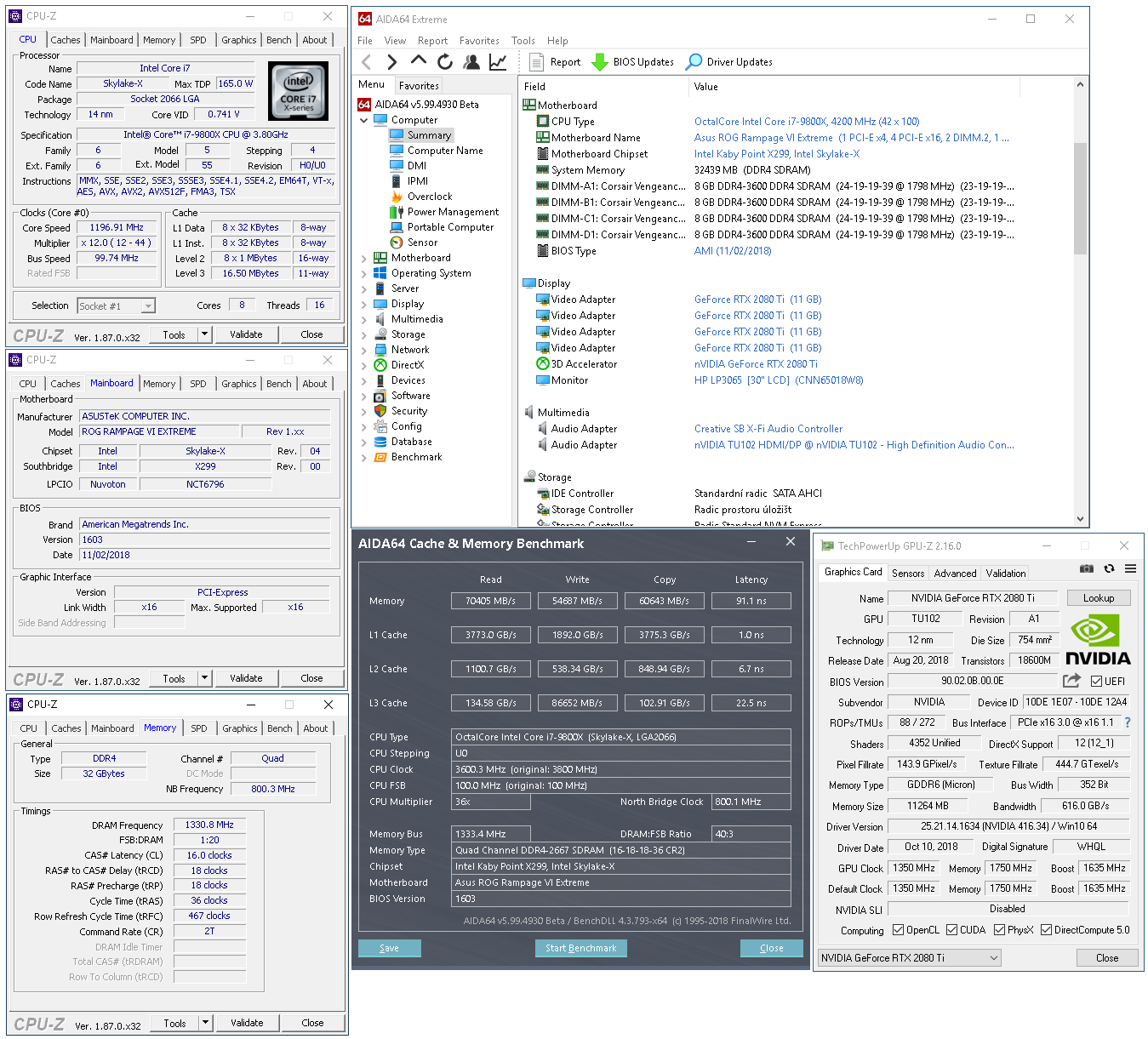This screenshot has width=1148, height=1039.
Task: Expand the Security node in AIDA64 tree
Action: 364,411
